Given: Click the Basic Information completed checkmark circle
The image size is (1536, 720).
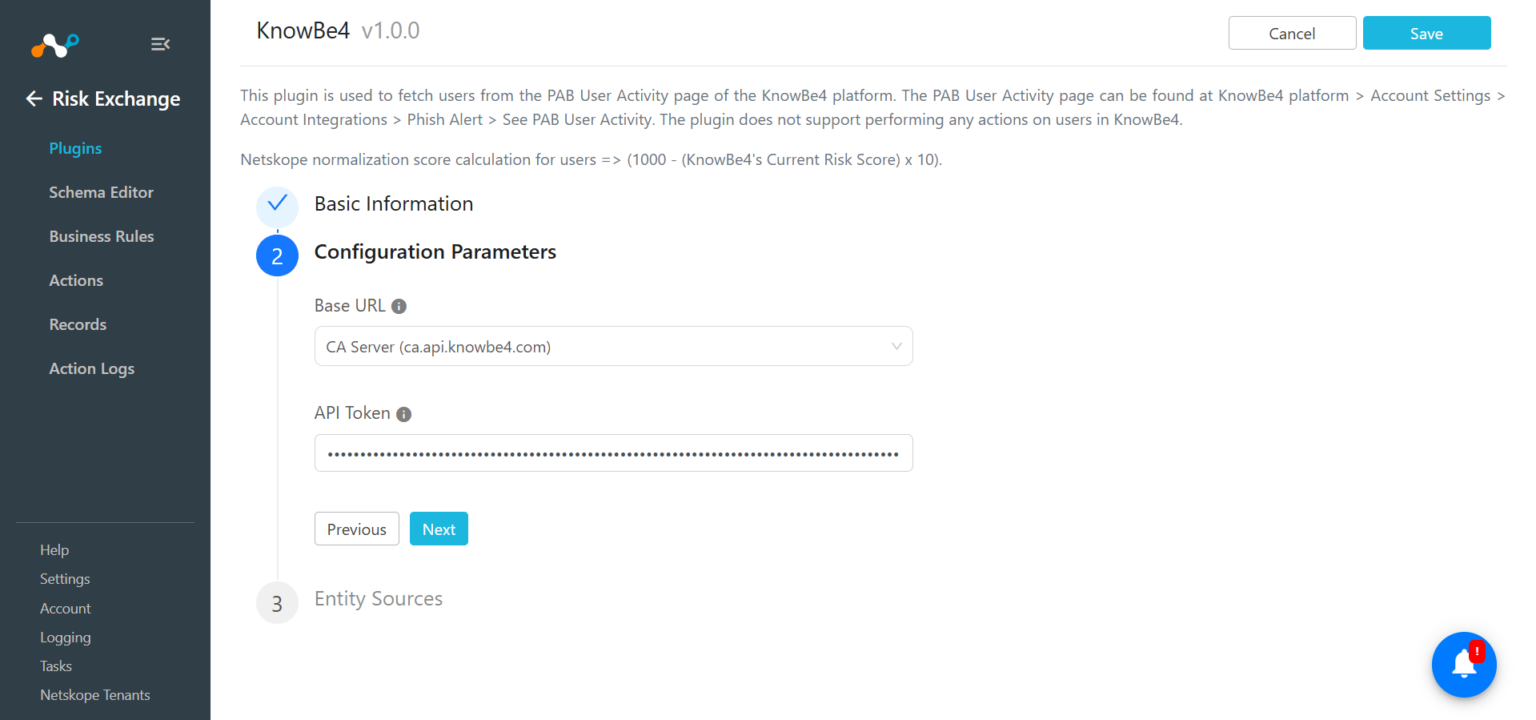Looking at the screenshot, I should (x=277, y=207).
